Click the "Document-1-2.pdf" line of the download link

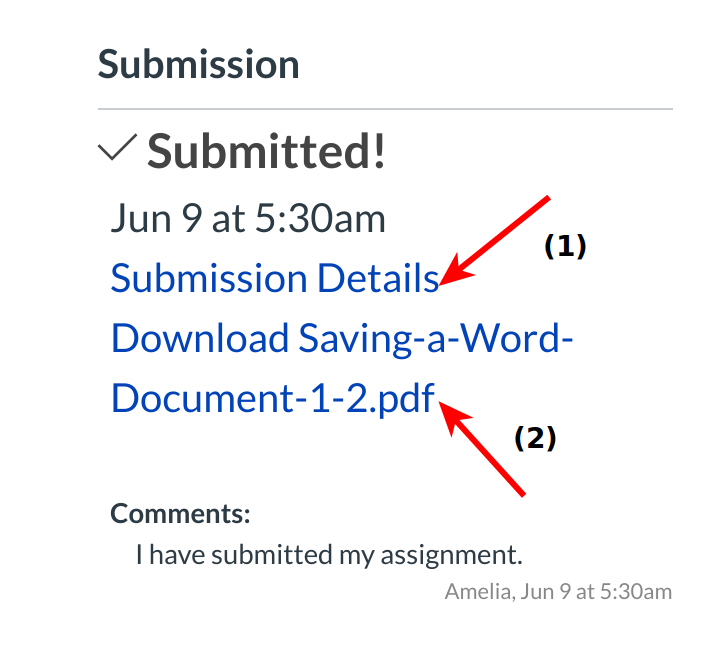coord(272,398)
